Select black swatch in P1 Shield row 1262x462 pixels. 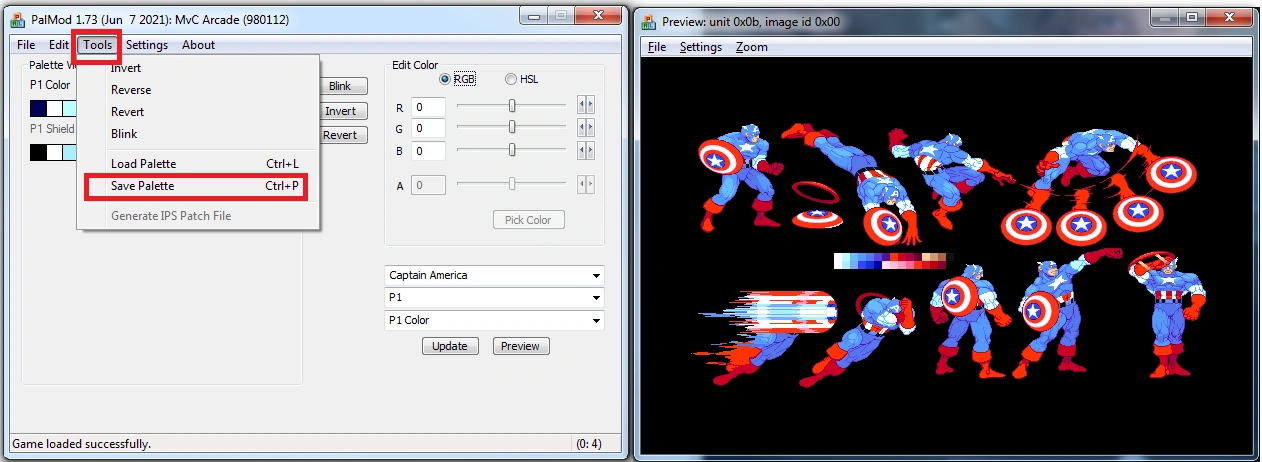coord(38,152)
